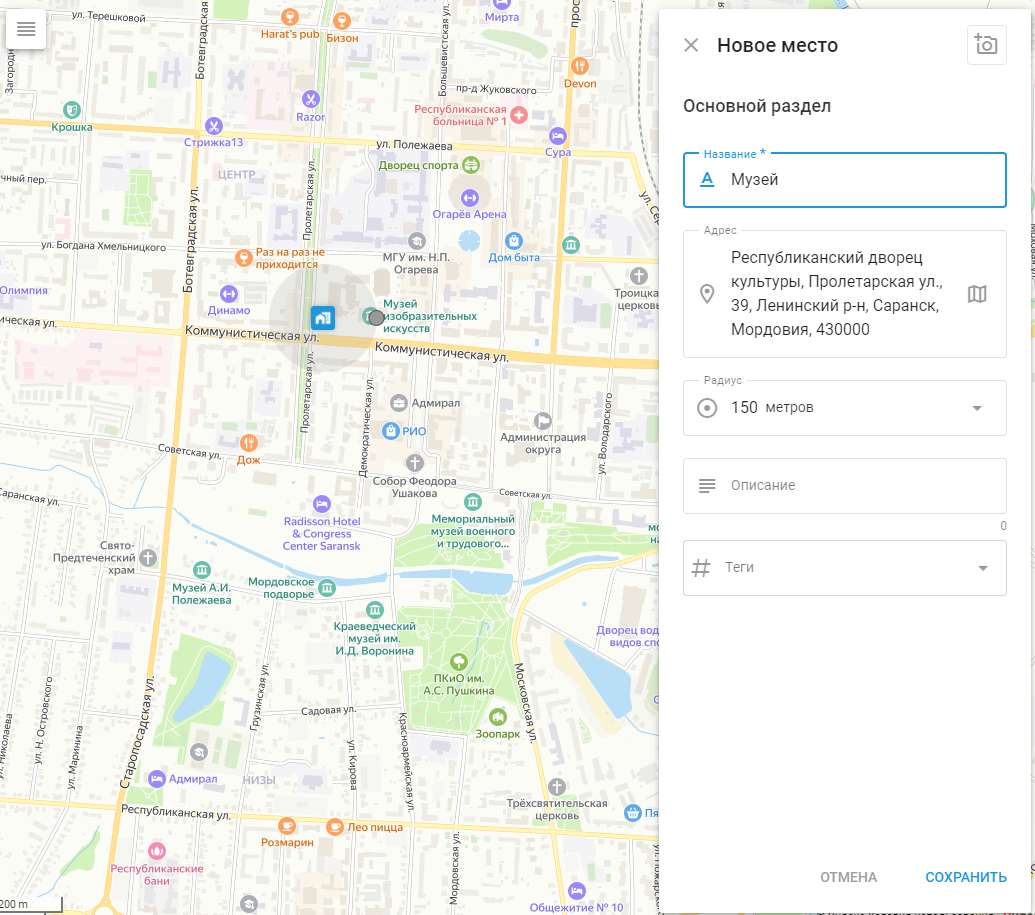Click the Крошка map marker icon
Screen dimensions: 1035x915
click(x=72, y=110)
